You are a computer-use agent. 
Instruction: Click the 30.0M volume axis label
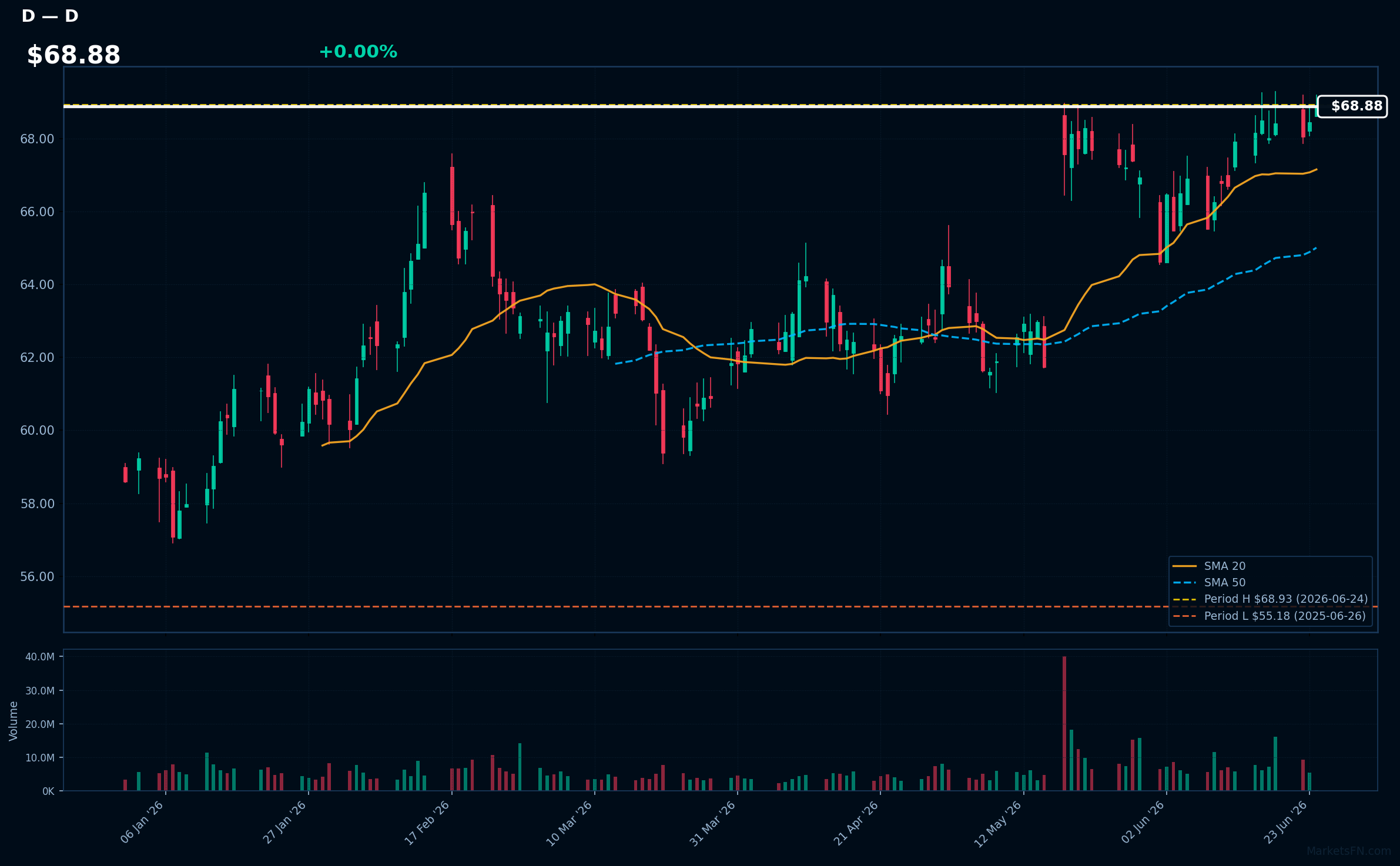tap(40, 691)
